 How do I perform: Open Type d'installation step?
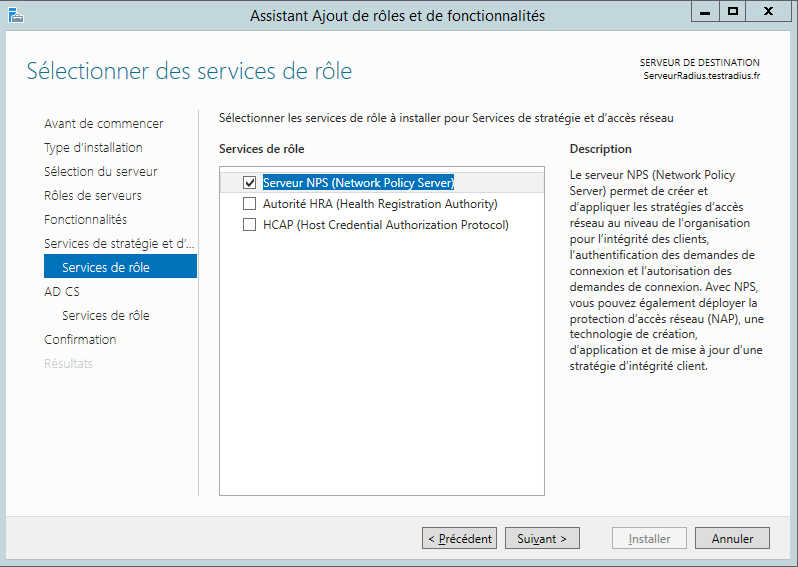click(93, 147)
